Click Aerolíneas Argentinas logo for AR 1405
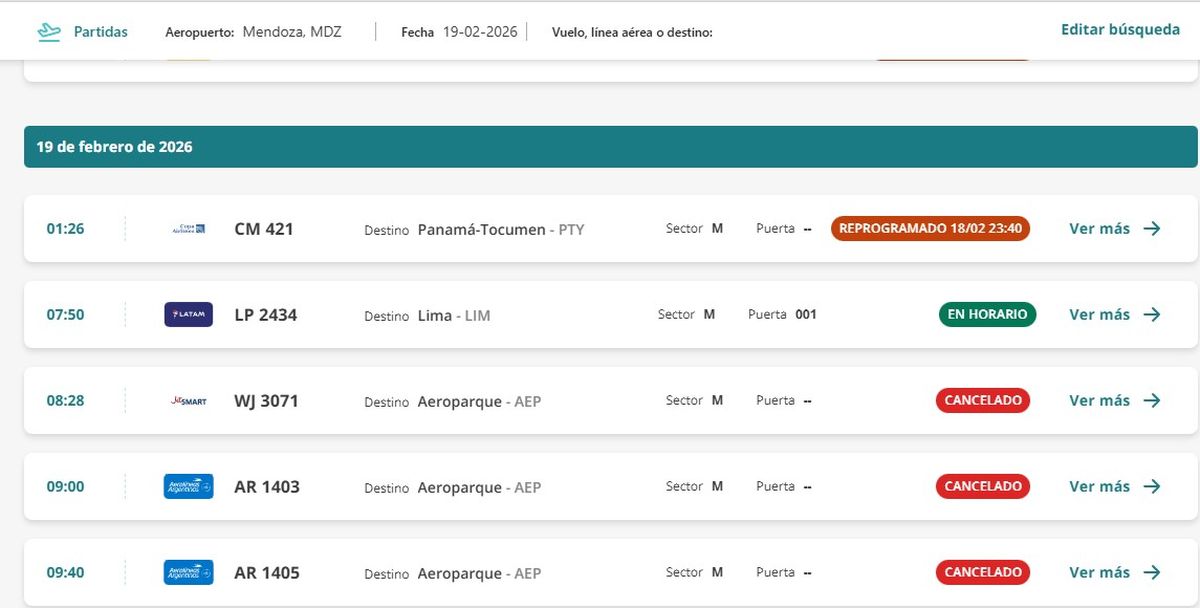The height and width of the screenshot is (608, 1200). click(188, 573)
